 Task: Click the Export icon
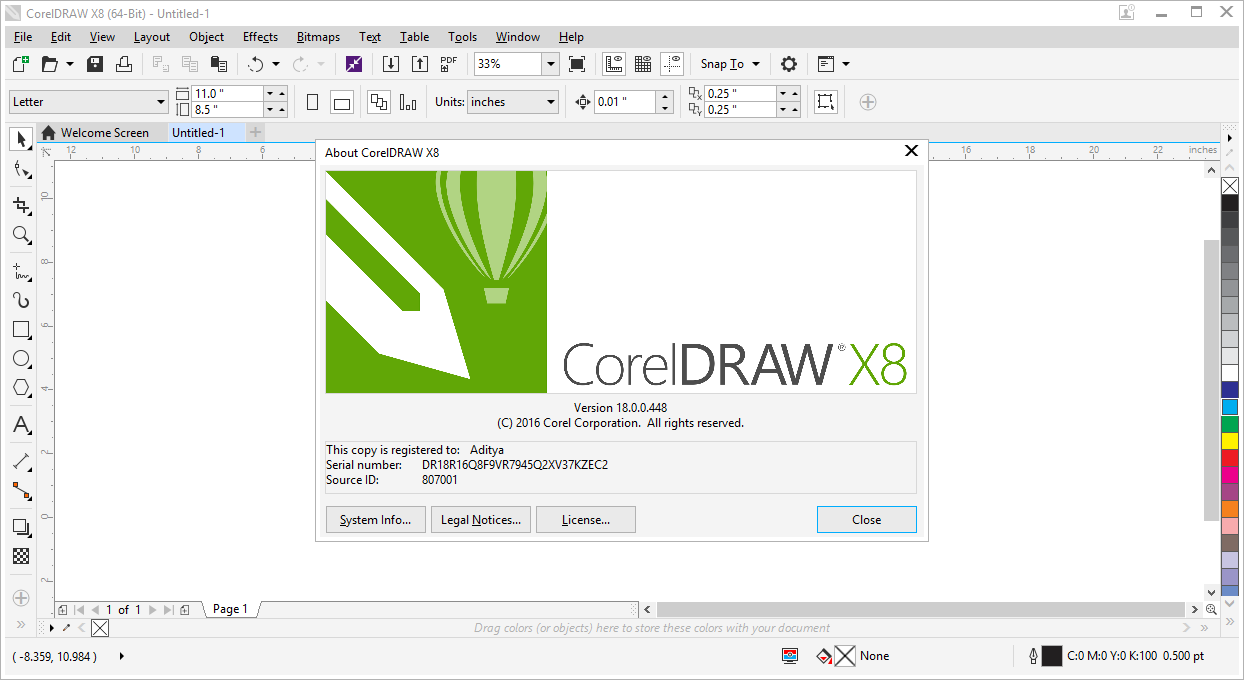pos(420,64)
